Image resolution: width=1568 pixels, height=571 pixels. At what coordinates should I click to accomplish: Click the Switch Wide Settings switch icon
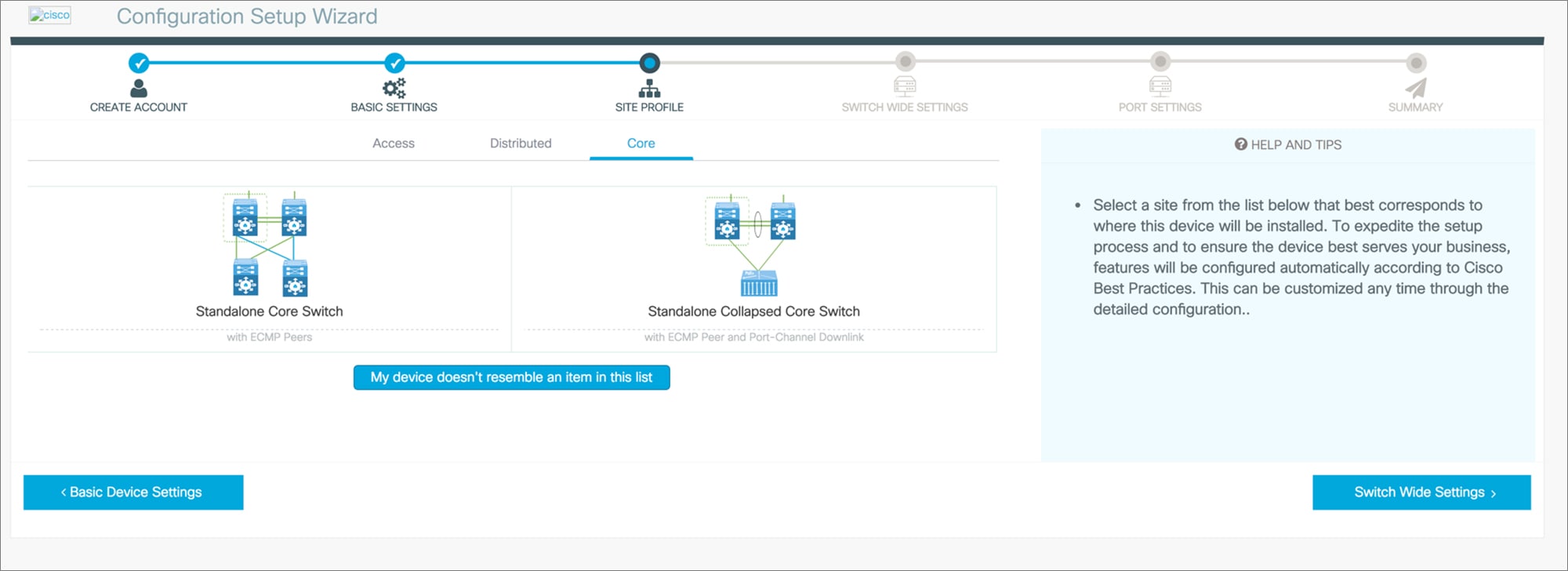click(905, 85)
